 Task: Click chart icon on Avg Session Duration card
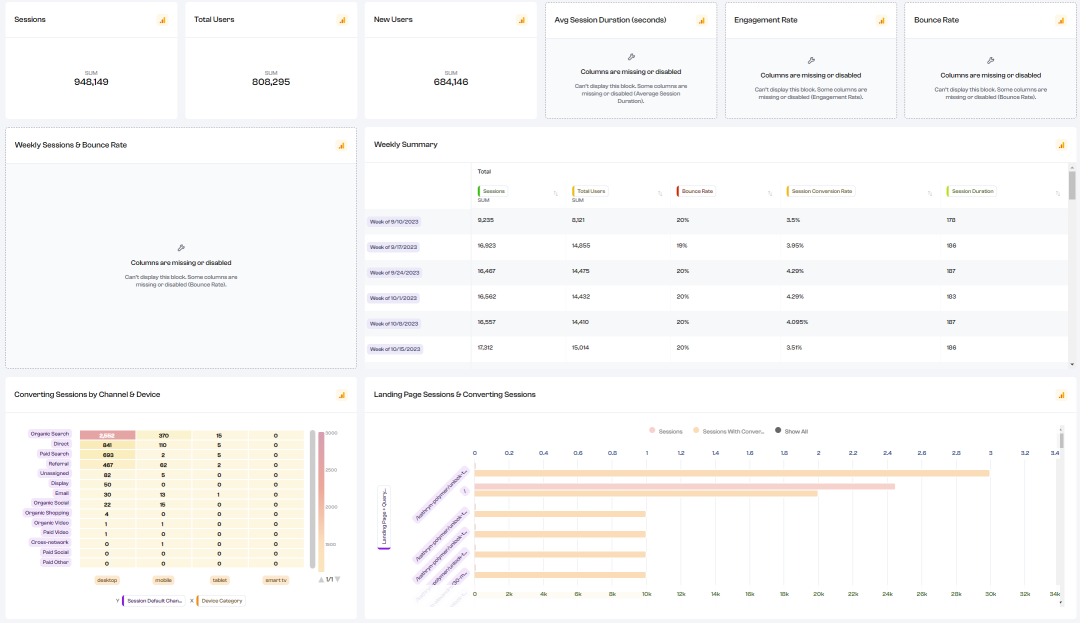click(701, 20)
